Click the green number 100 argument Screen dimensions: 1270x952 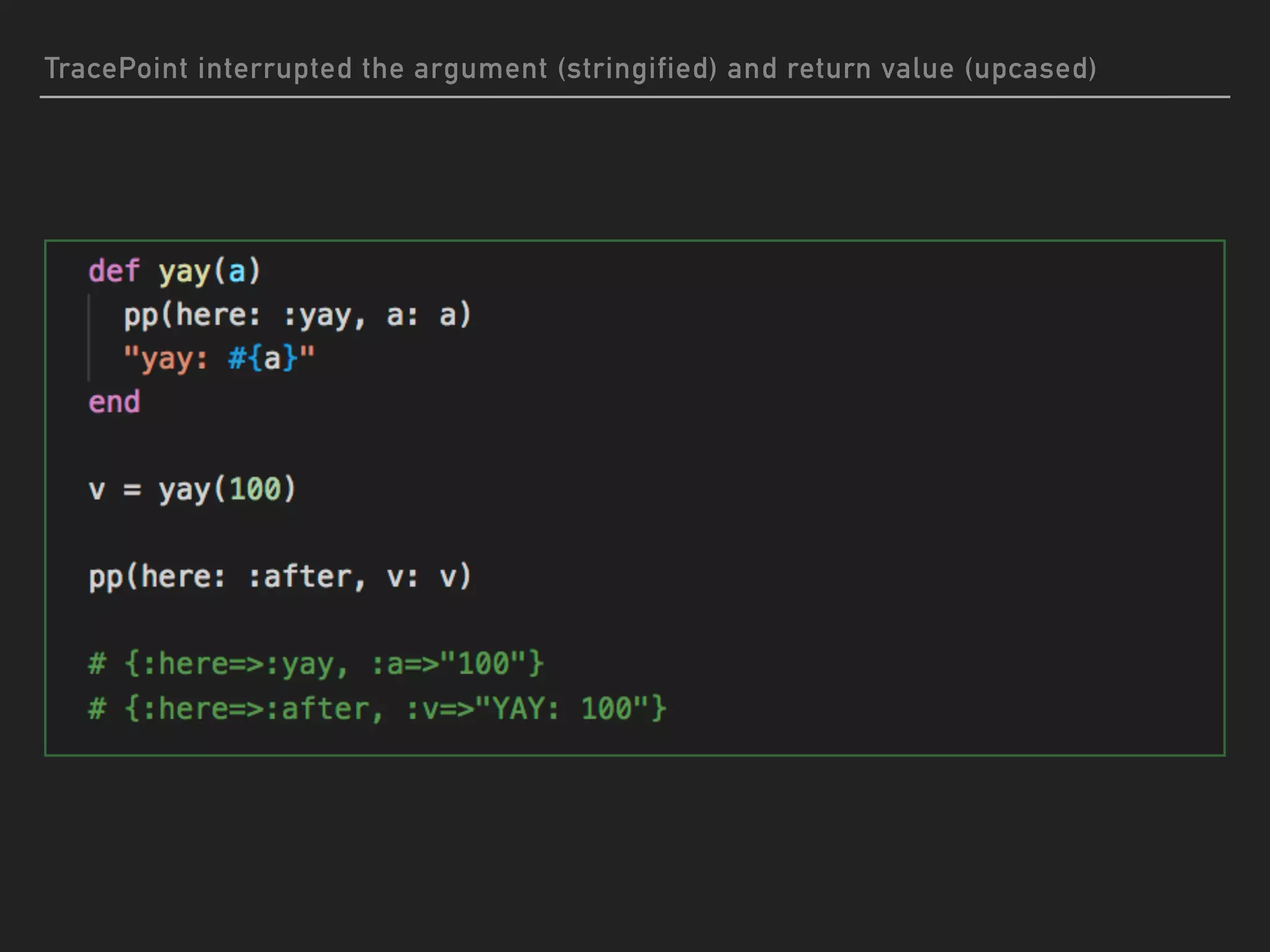[255, 490]
